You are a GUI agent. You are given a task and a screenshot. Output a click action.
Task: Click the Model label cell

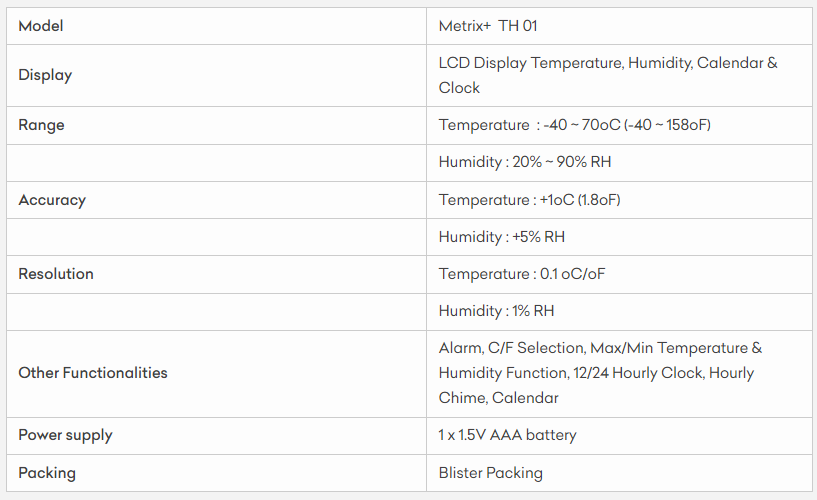point(41,26)
